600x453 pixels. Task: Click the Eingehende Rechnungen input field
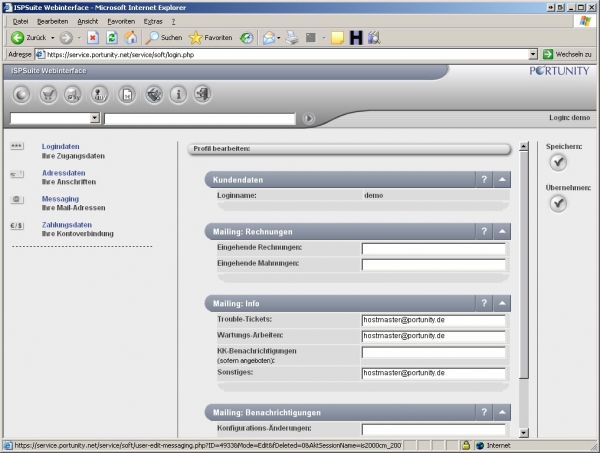pyautogui.click(x=433, y=249)
